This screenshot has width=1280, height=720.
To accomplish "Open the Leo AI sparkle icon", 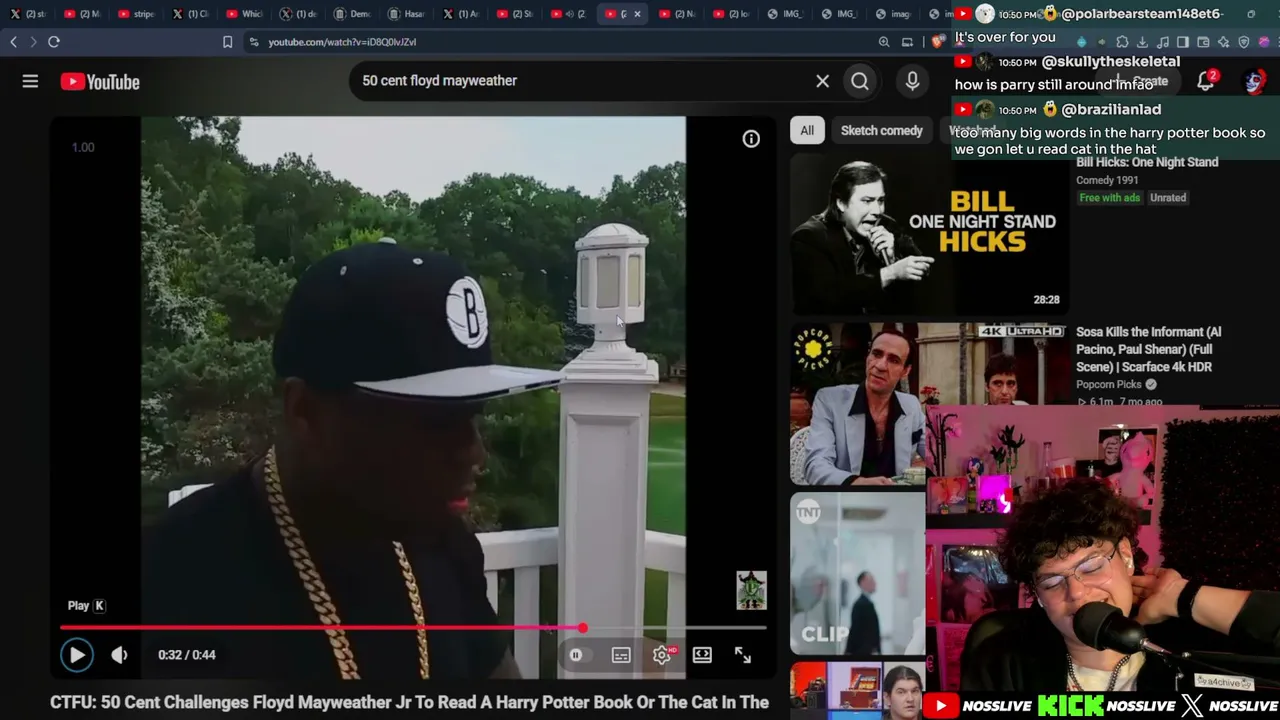I will [1224, 42].
